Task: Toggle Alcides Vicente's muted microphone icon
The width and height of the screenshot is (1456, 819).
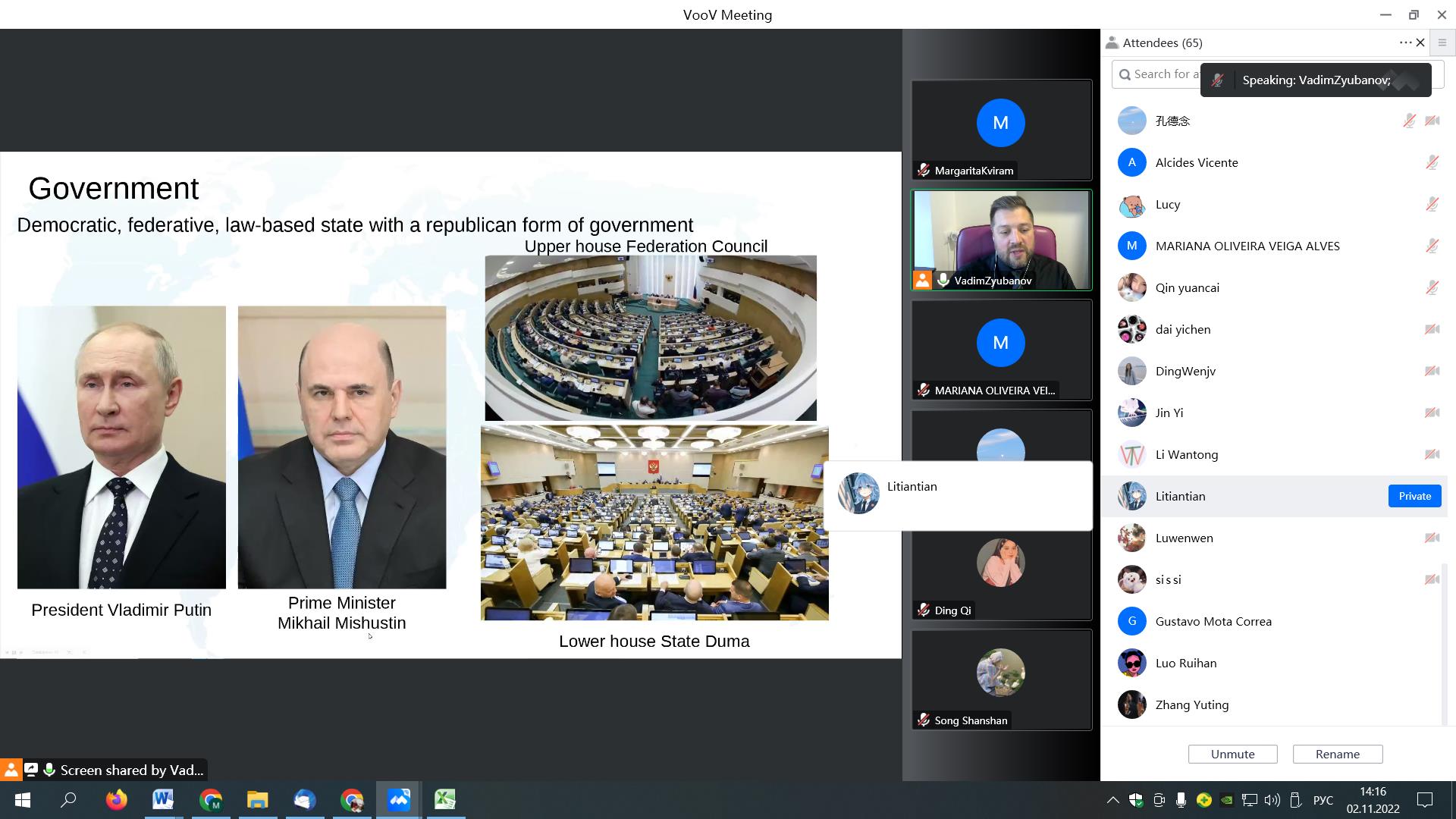Action: (1432, 162)
